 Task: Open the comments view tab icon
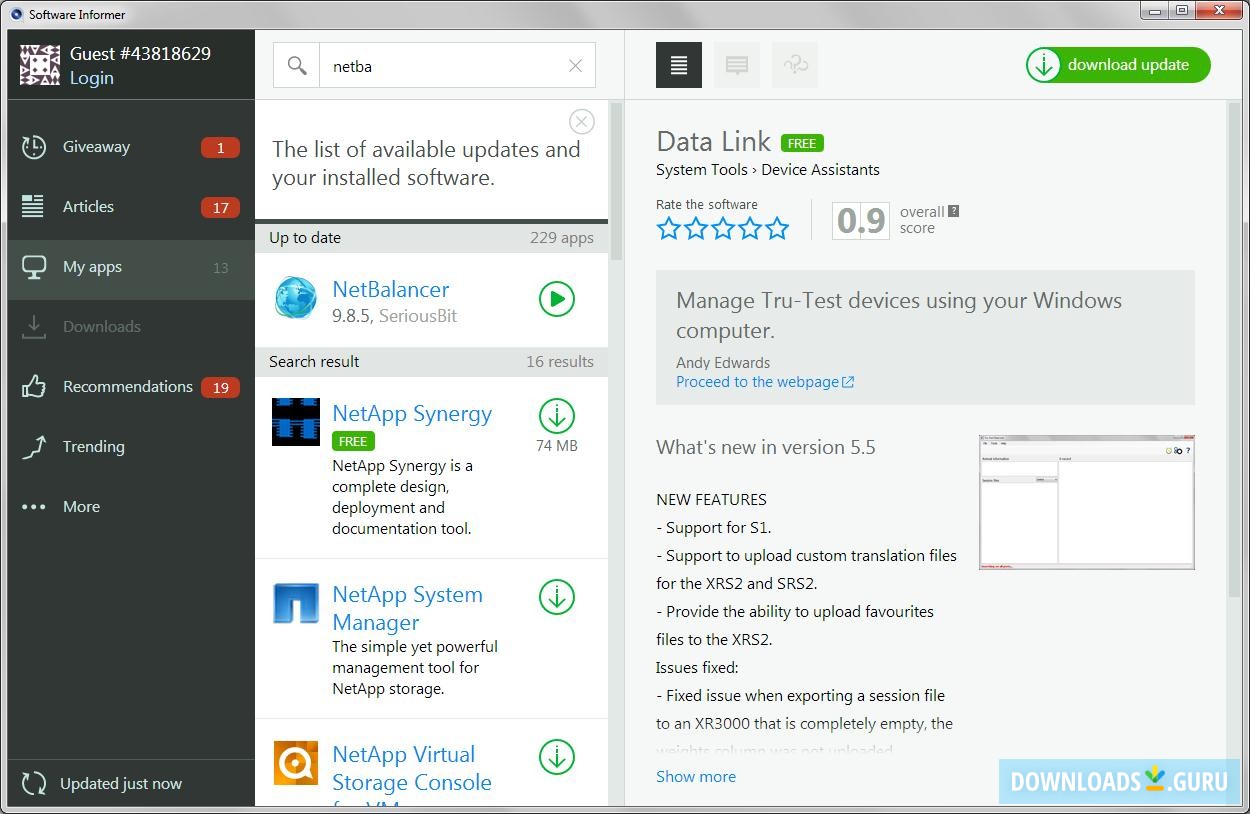(x=737, y=66)
